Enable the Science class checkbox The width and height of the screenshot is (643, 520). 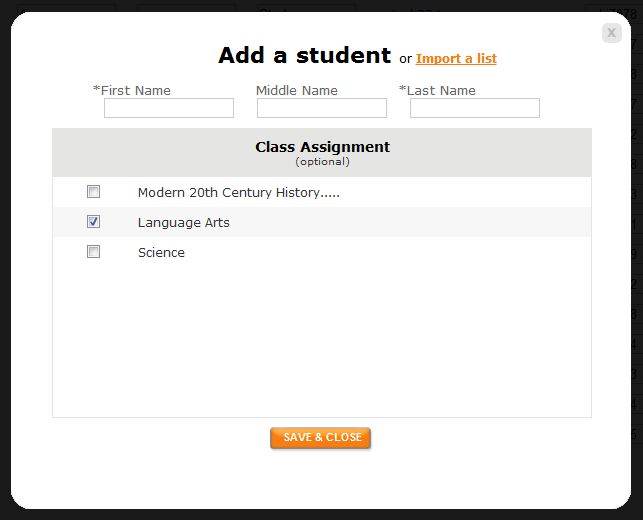[x=94, y=252]
